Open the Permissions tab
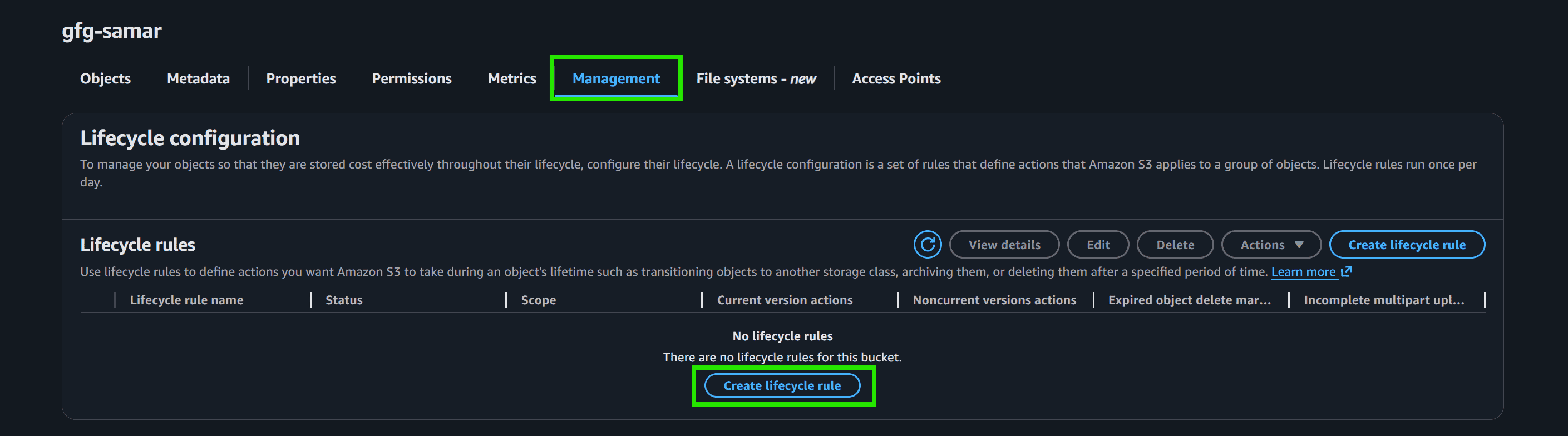Image resolution: width=1568 pixels, height=436 pixels. [412, 78]
